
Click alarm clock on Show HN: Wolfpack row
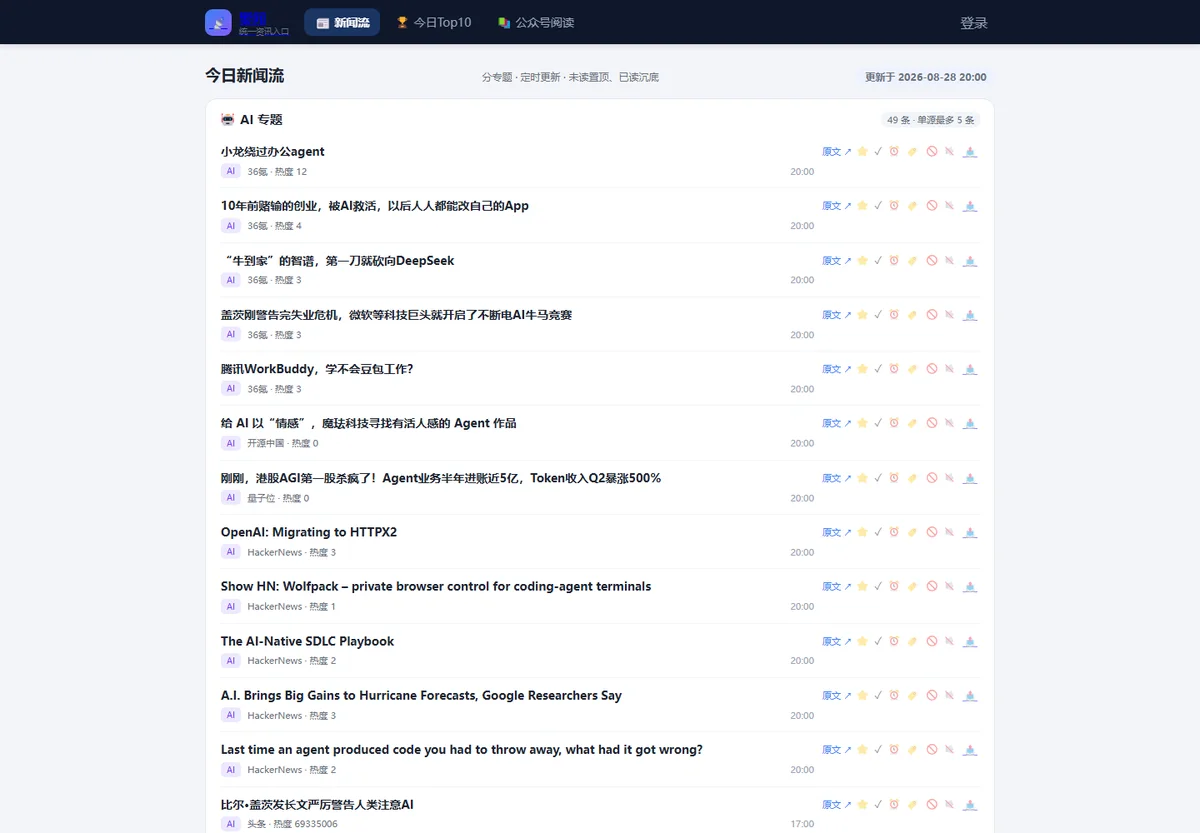click(894, 586)
